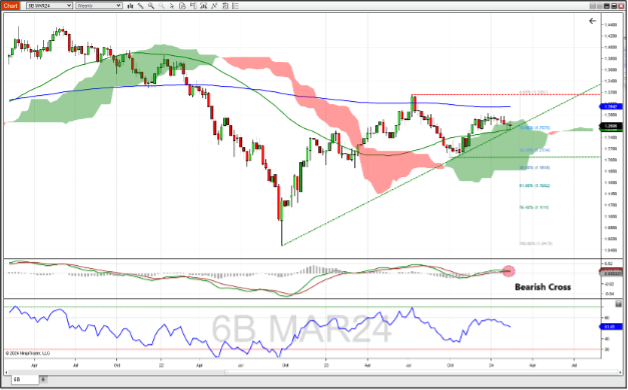The width and height of the screenshot is (628, 390).
Task: Click the back arrow on chart
Action: tap(592, 21)
